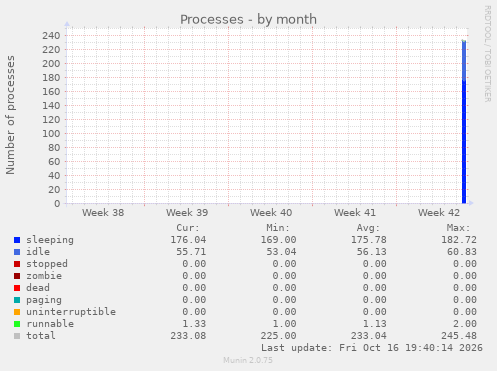Image resolution: width=497 pixels, height=371 pixels.
Task: Click sleeping current value 176.04
Action: 188,240
